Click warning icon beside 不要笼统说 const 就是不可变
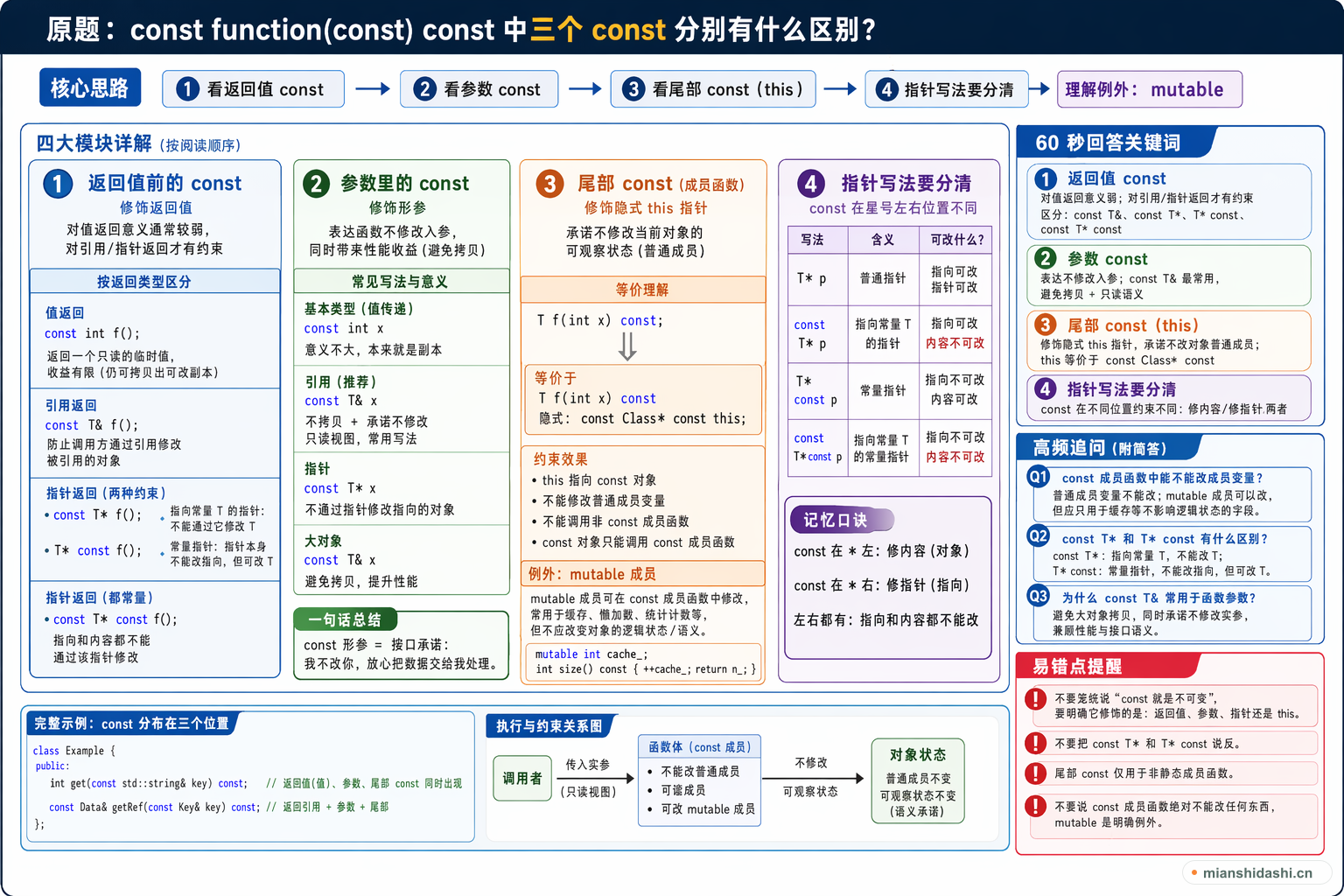1344x896 pixels. click(x=1036, y=699)
